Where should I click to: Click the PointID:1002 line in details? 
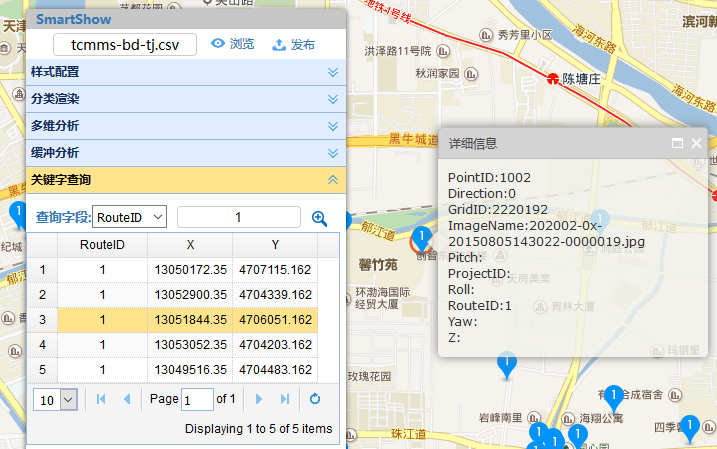(x=489, y=177)
